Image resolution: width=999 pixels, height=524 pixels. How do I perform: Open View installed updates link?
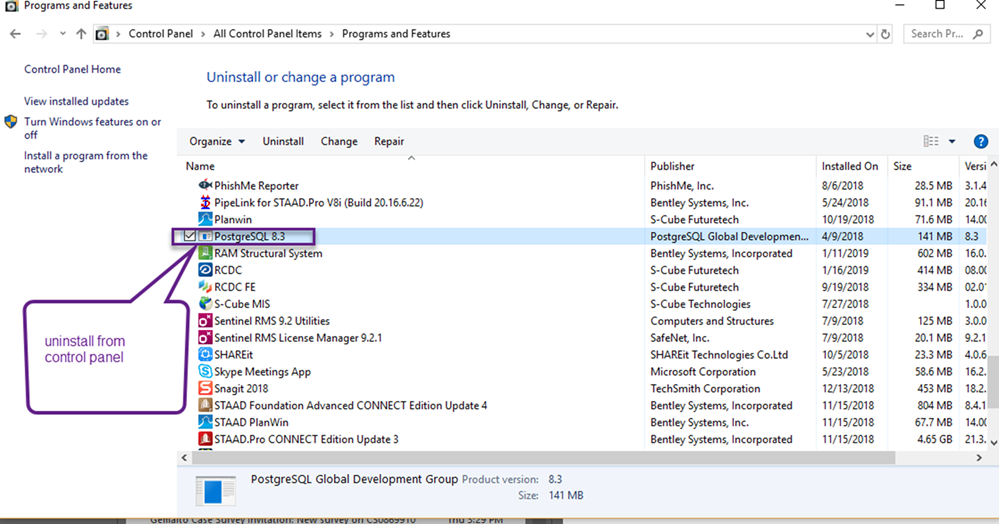76,102
